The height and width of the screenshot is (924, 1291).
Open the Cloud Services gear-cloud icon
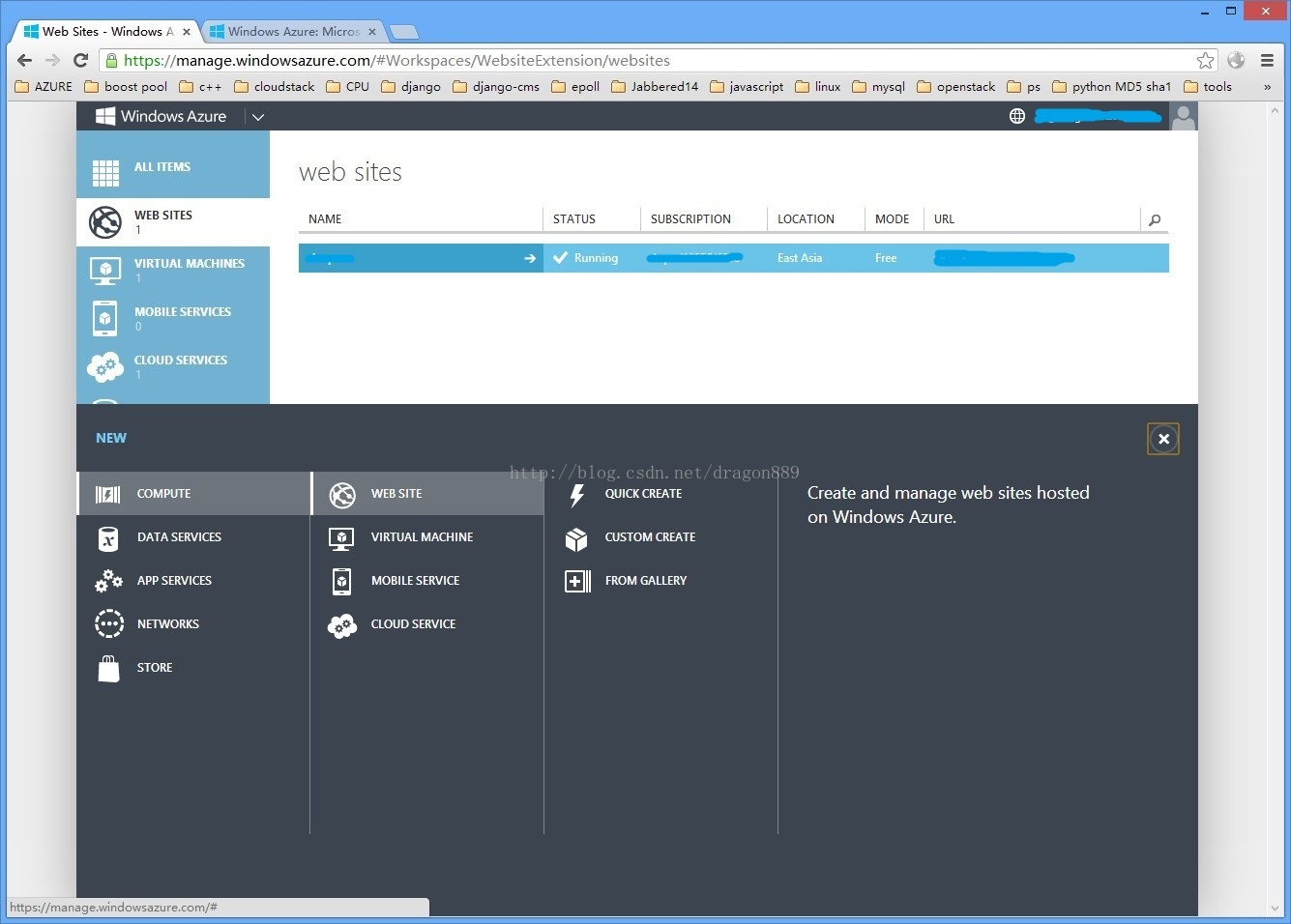(105, 366)
